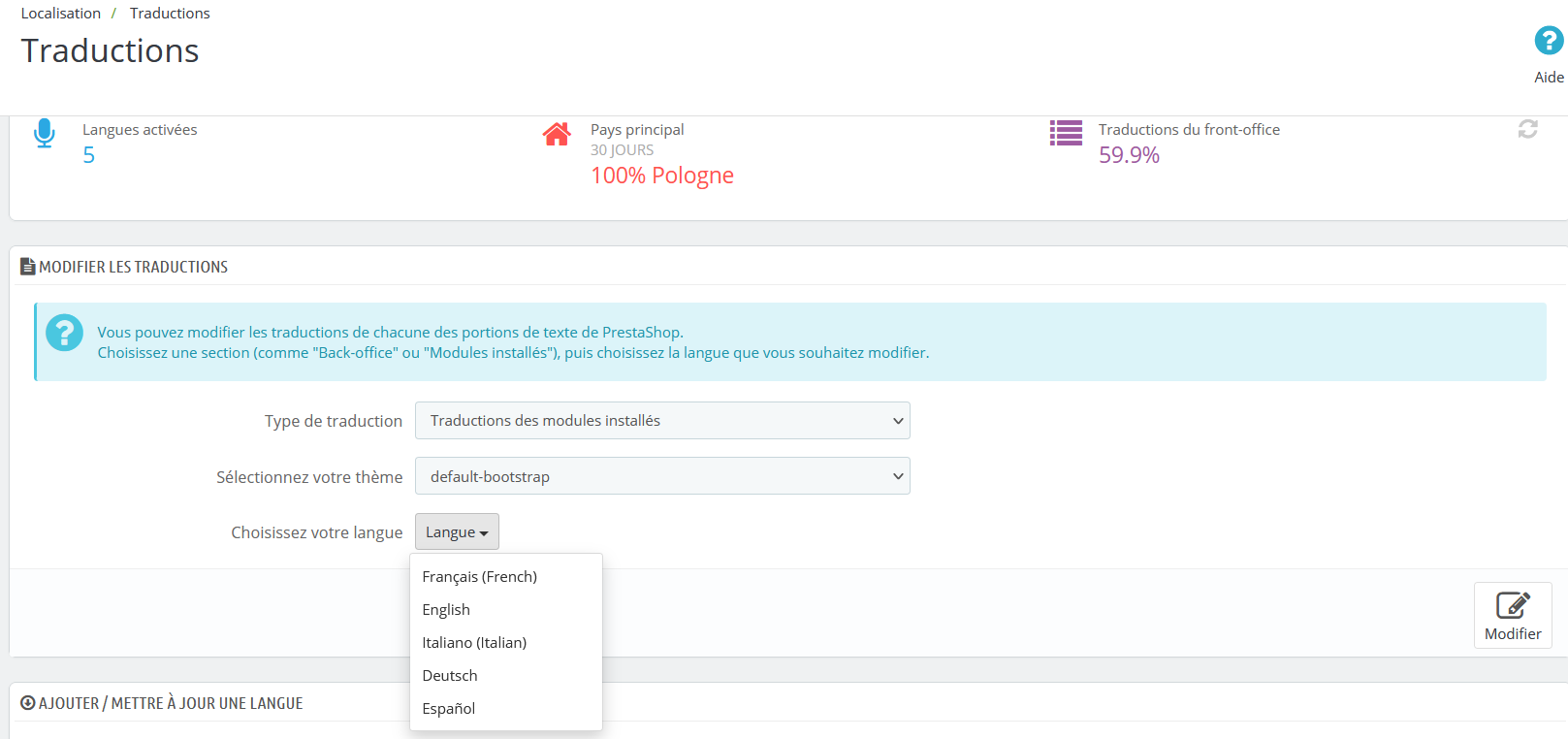Open the Sélectionnez votre thème dropdown
The height and width of the screenshot is (739, 1568).
click(x=662, y=476)
